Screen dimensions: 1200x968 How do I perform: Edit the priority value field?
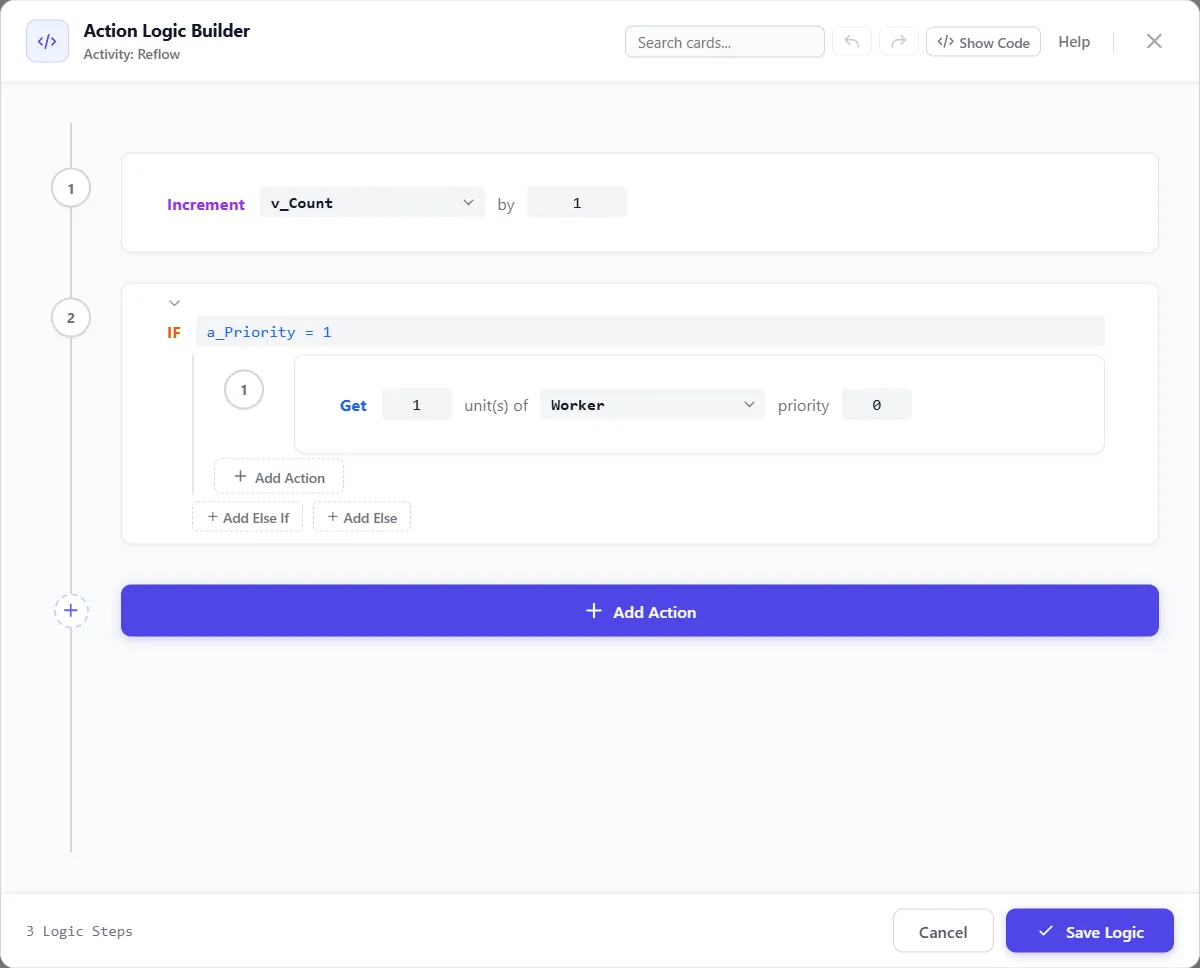click(x=877, y=405)
